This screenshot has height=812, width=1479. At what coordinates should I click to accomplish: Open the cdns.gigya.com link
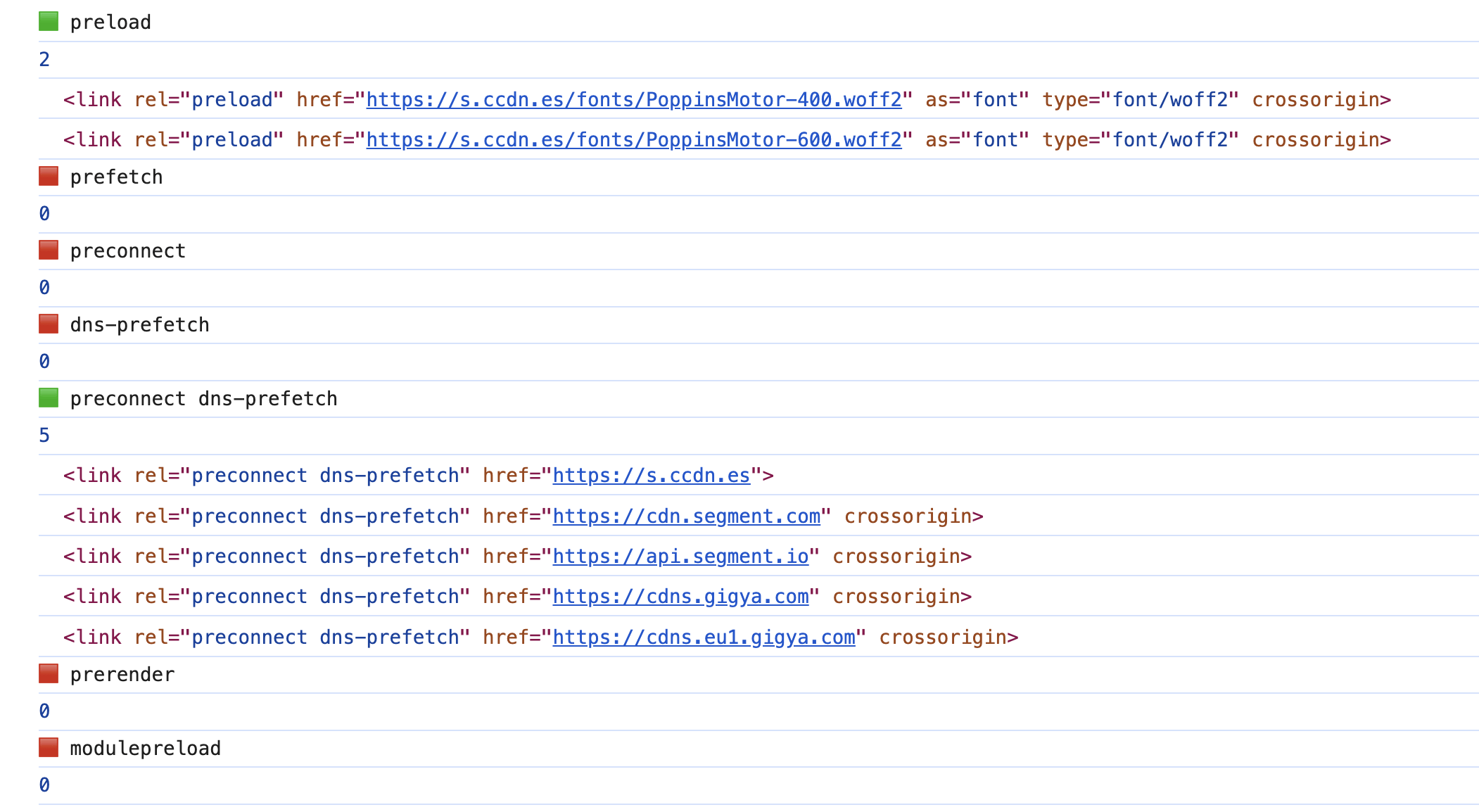pos(680,597)
